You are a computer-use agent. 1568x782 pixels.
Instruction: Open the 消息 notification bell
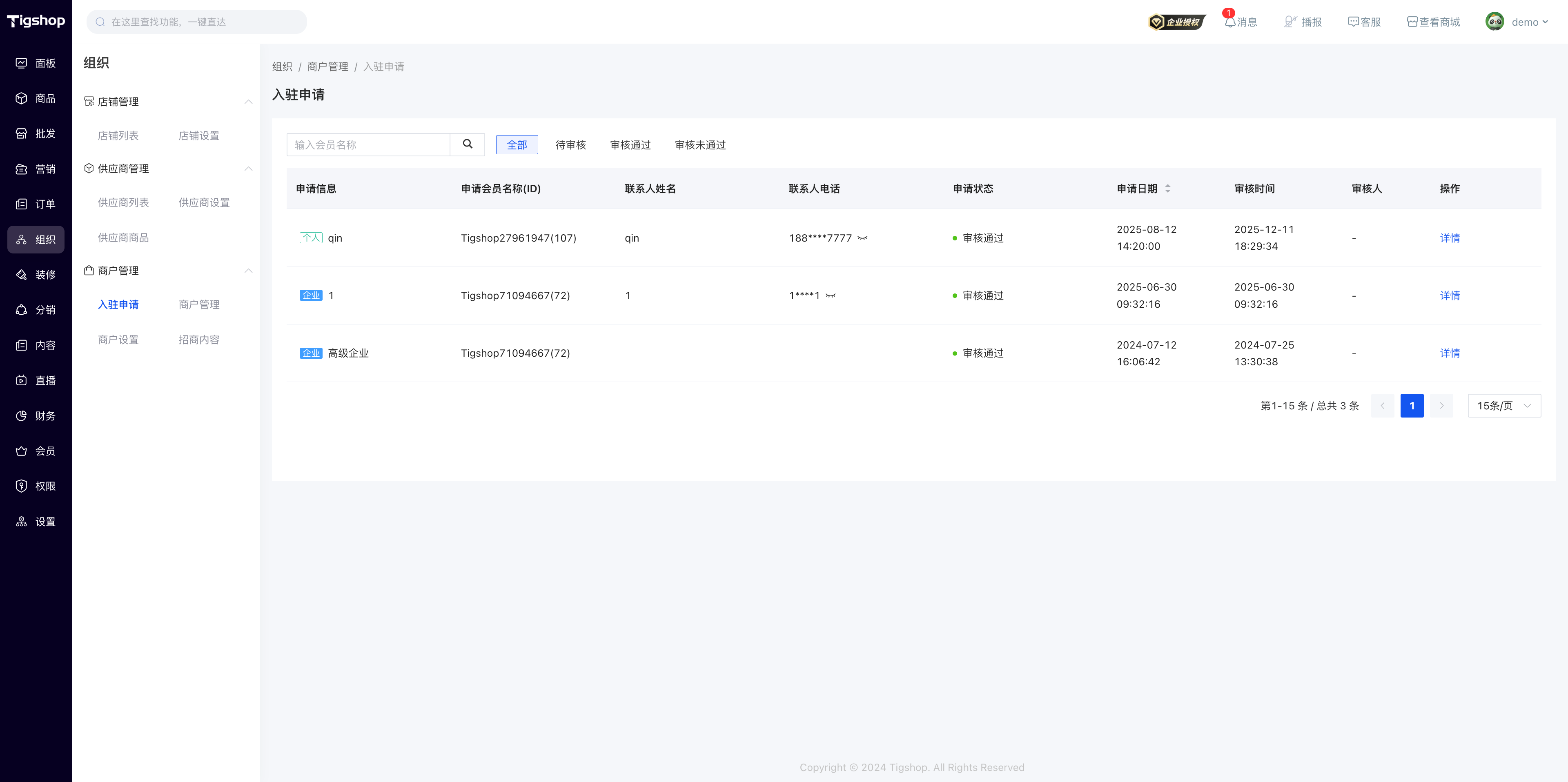coord(1230,22)
